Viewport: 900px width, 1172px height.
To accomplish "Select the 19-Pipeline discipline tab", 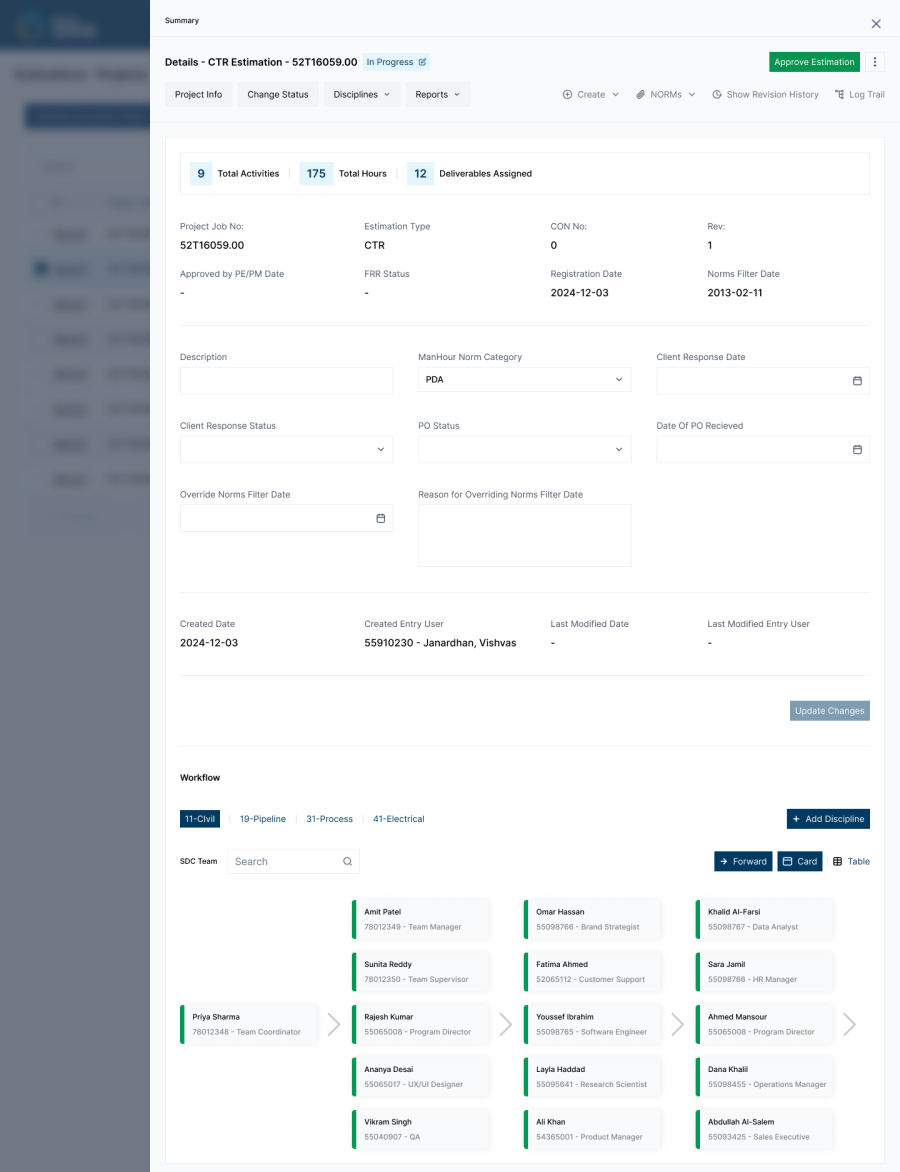I will pos(262,818).
